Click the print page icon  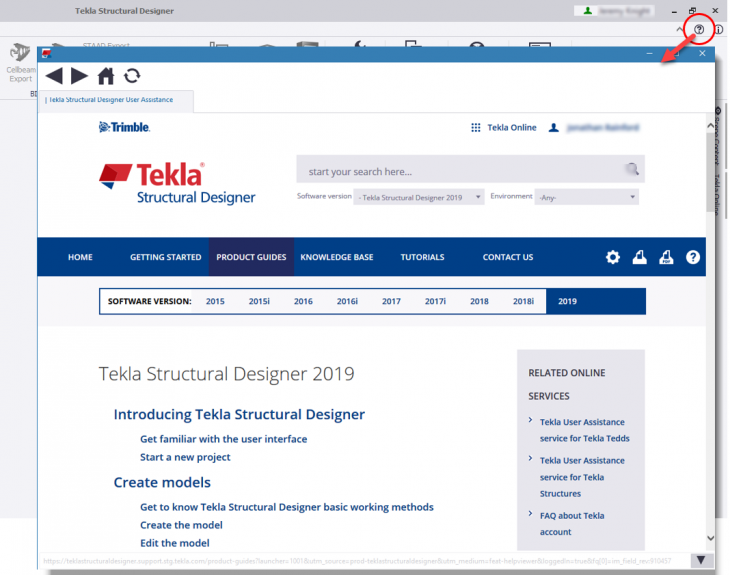tap(639, 257)
